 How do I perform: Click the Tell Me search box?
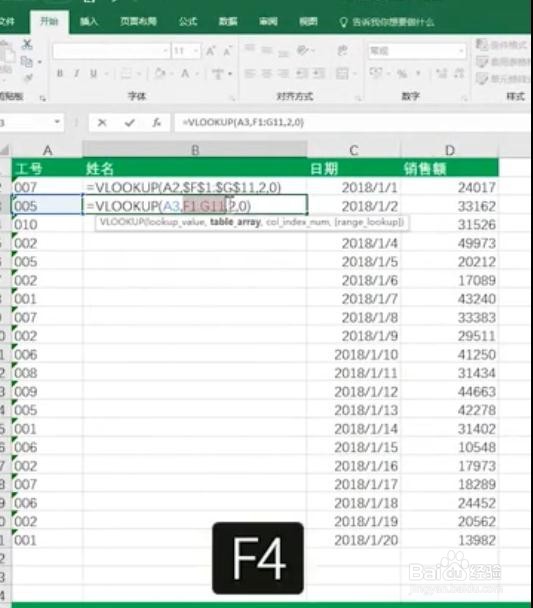pyautogui.click(x=387, y=22)
